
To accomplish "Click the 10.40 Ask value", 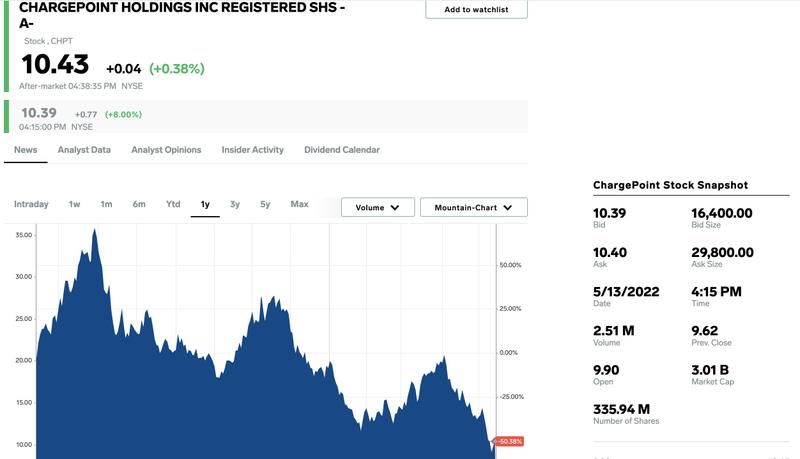I will [x=610, y=252].
